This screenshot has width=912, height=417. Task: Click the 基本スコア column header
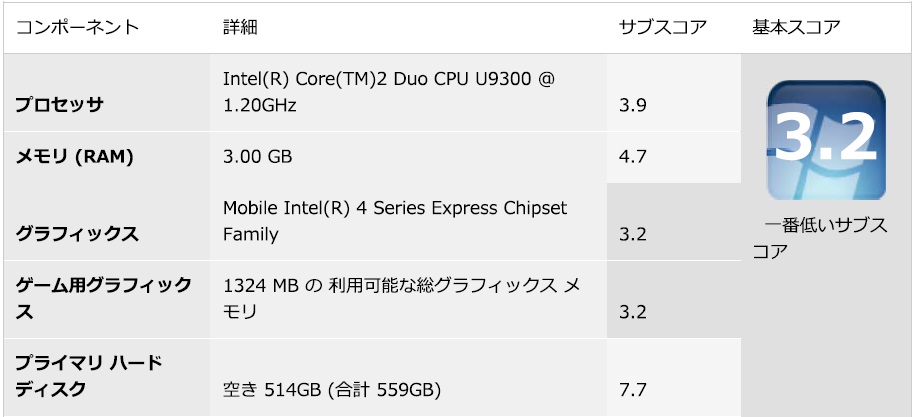[x=796, y=27]
